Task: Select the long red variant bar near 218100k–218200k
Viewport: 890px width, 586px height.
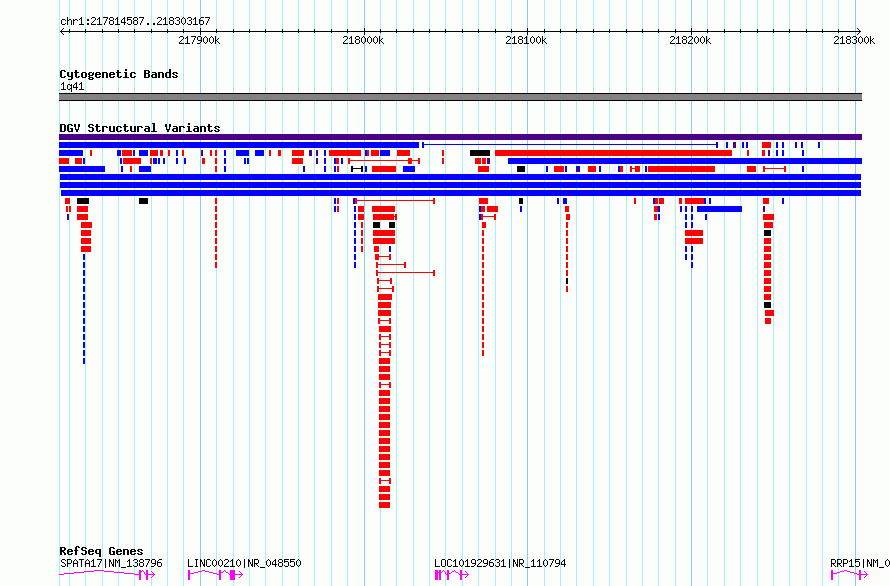Action: (614, 153)
